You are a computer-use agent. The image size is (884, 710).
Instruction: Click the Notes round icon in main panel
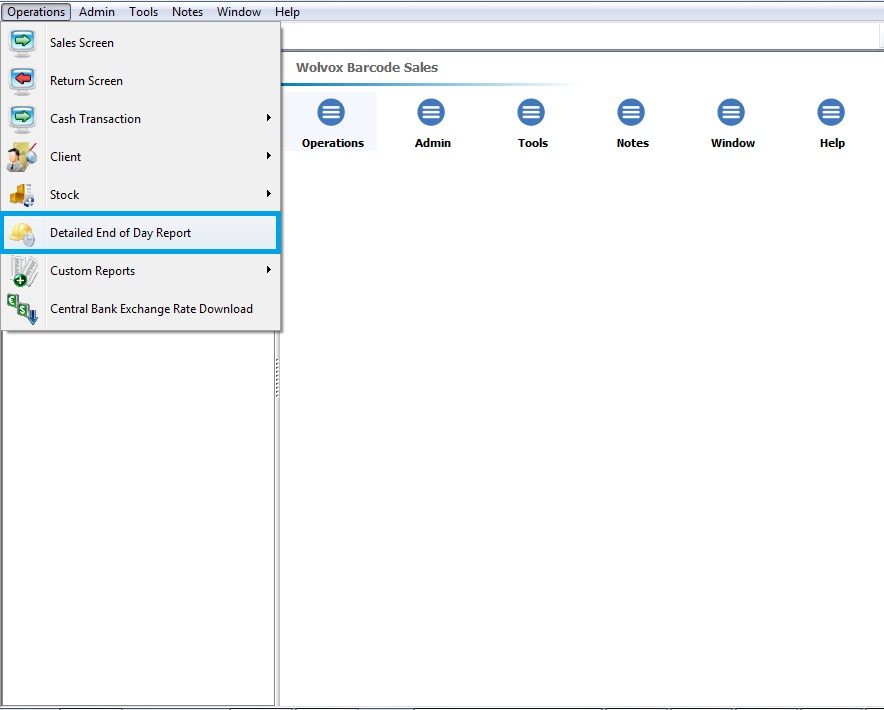pos(631,112)
